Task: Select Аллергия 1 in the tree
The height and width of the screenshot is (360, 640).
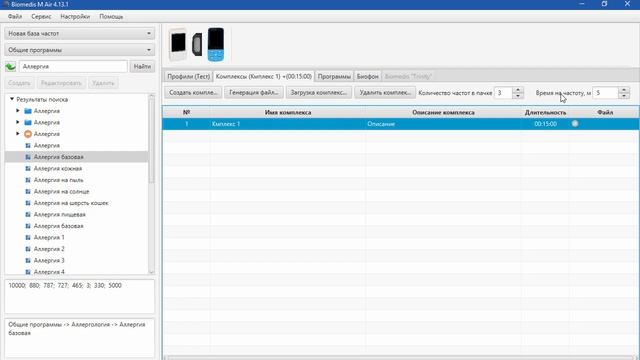Action: pyautogui.click(x=49, y=237)
